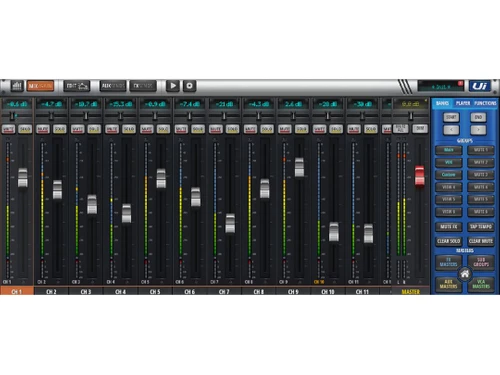Click the top bar status display

[440, 86]
